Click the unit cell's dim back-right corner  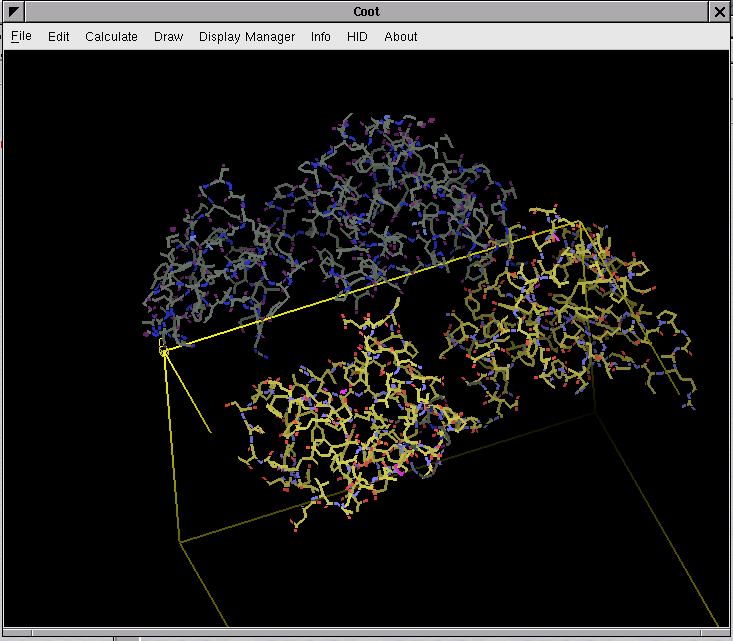(x=597, y=410)
